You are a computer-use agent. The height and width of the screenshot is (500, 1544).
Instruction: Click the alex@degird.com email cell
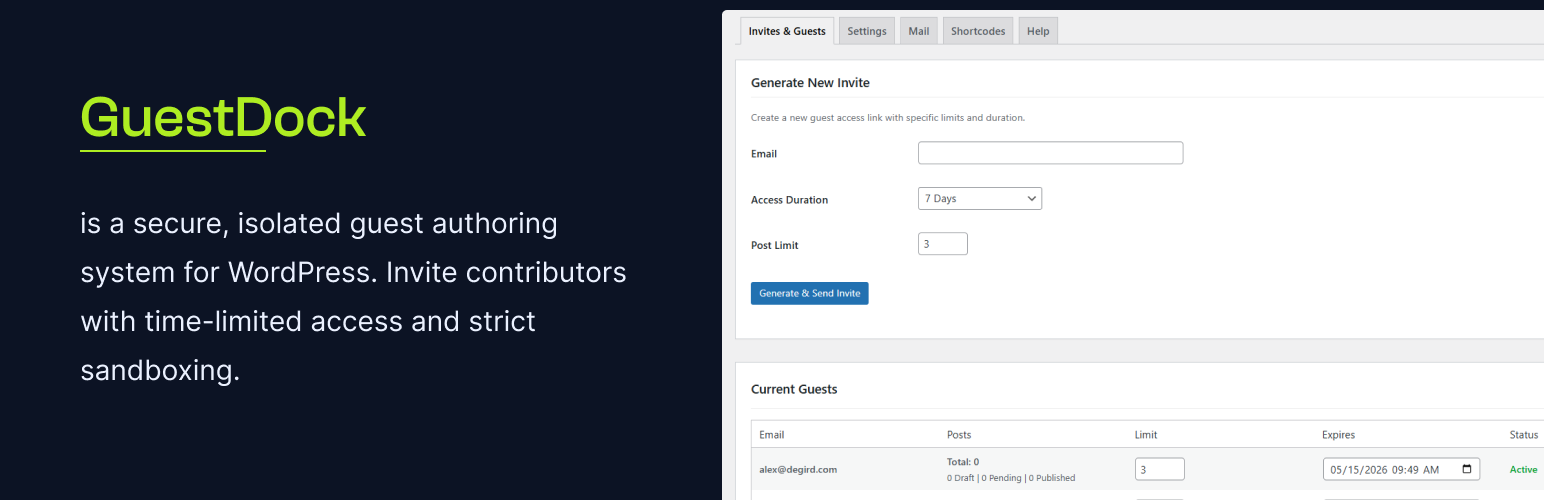pyautogui.click(x=798, y=469)
